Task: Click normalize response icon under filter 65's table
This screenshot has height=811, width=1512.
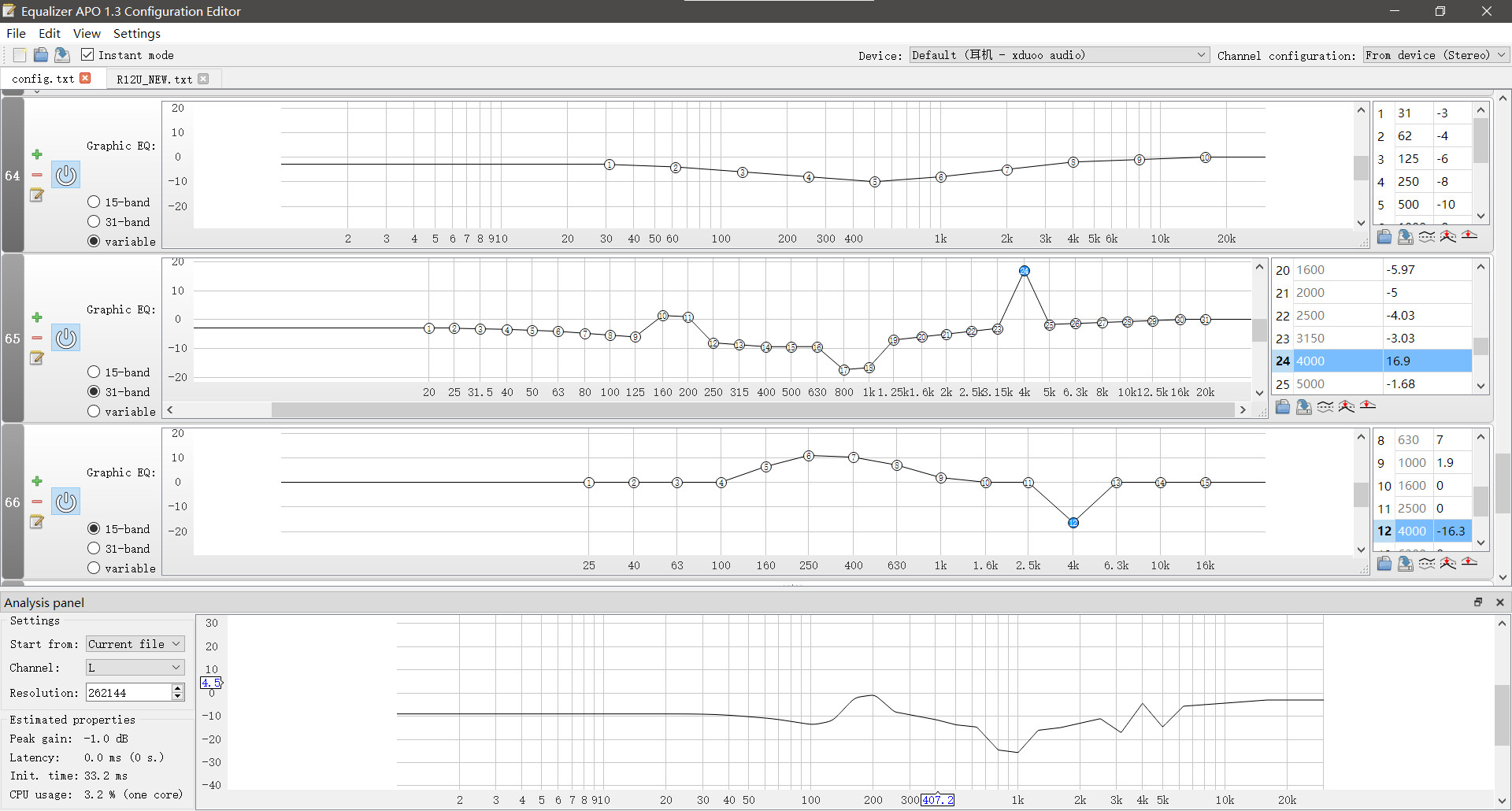Action: pyautogui.click(x=1347, y=406)
